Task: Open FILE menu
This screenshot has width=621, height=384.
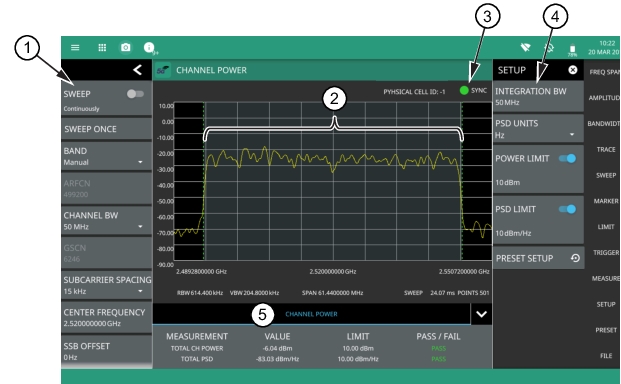Action: (606, 355)
